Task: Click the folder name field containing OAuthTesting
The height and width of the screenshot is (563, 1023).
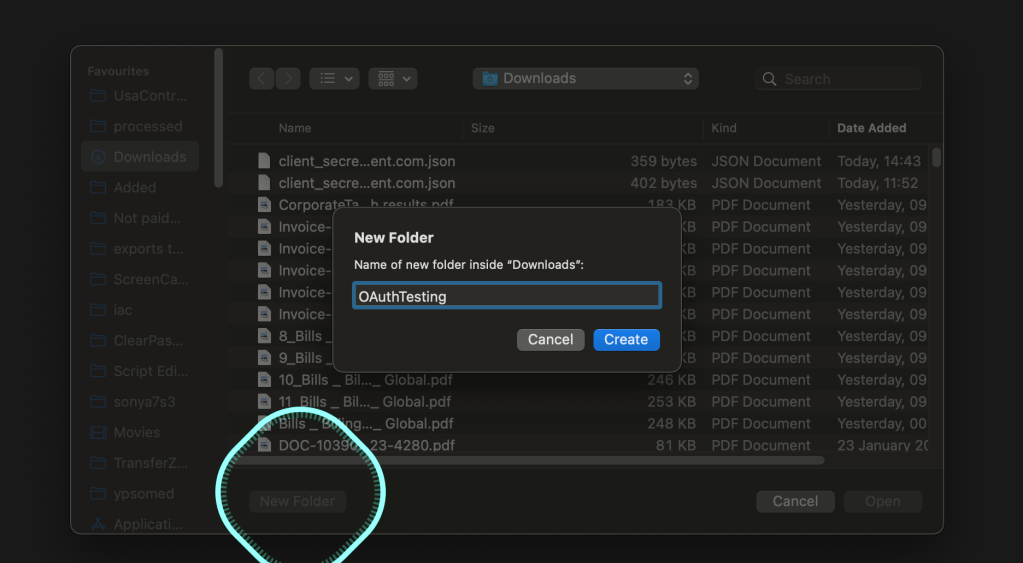Action: pyautogui.click(x=507, y=296)
